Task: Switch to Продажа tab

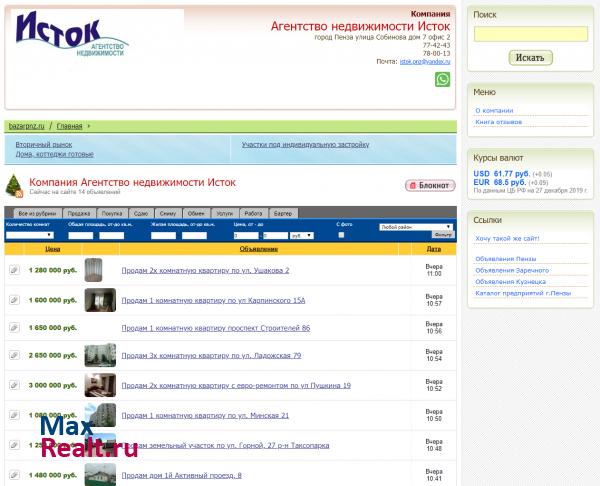Action: (79, 213)
